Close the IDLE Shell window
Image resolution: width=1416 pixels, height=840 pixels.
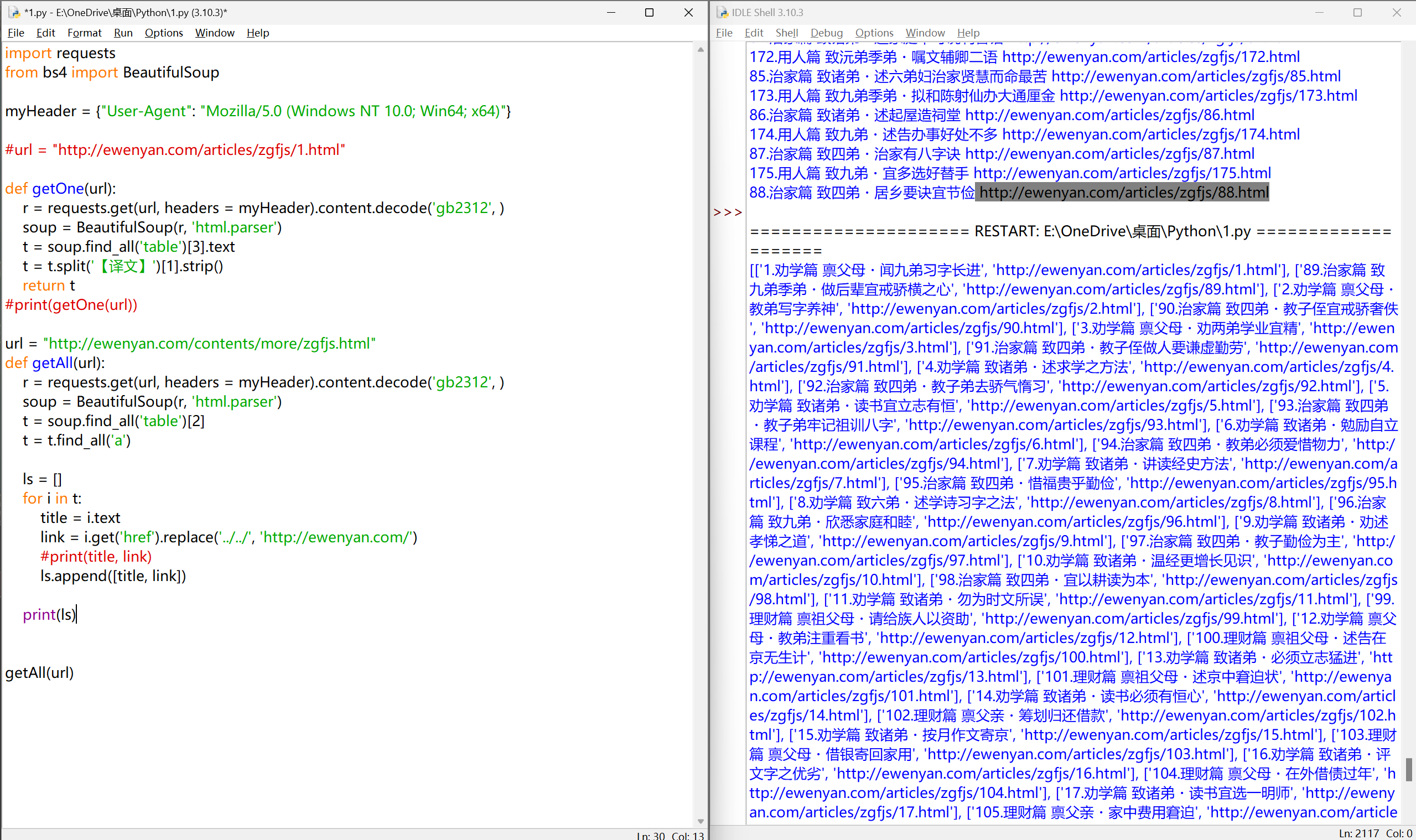point(1396,12)
